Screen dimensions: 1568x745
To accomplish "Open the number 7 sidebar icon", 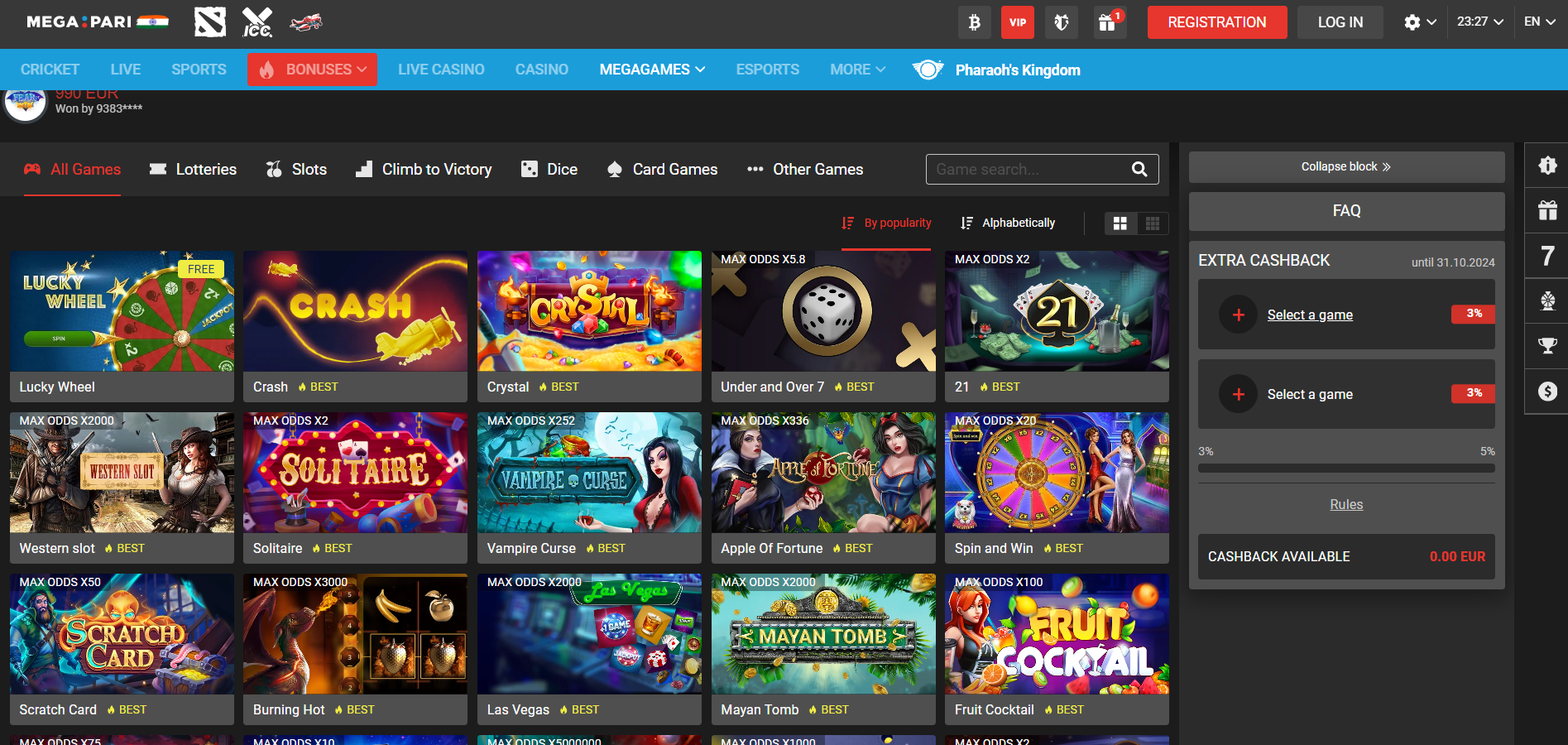I will click(1547, 256).
